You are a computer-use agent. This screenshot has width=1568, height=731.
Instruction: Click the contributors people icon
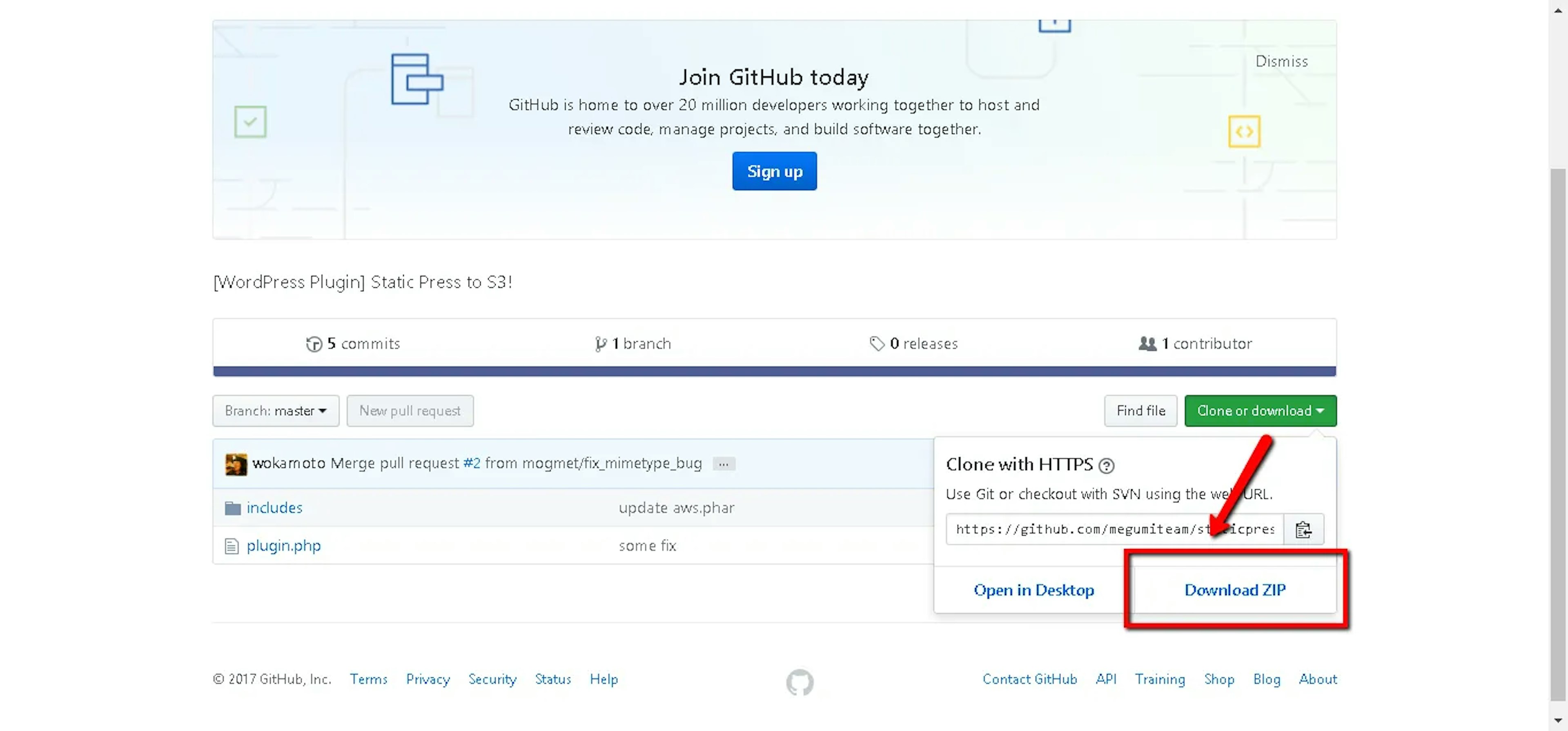tap(1147, 344)
